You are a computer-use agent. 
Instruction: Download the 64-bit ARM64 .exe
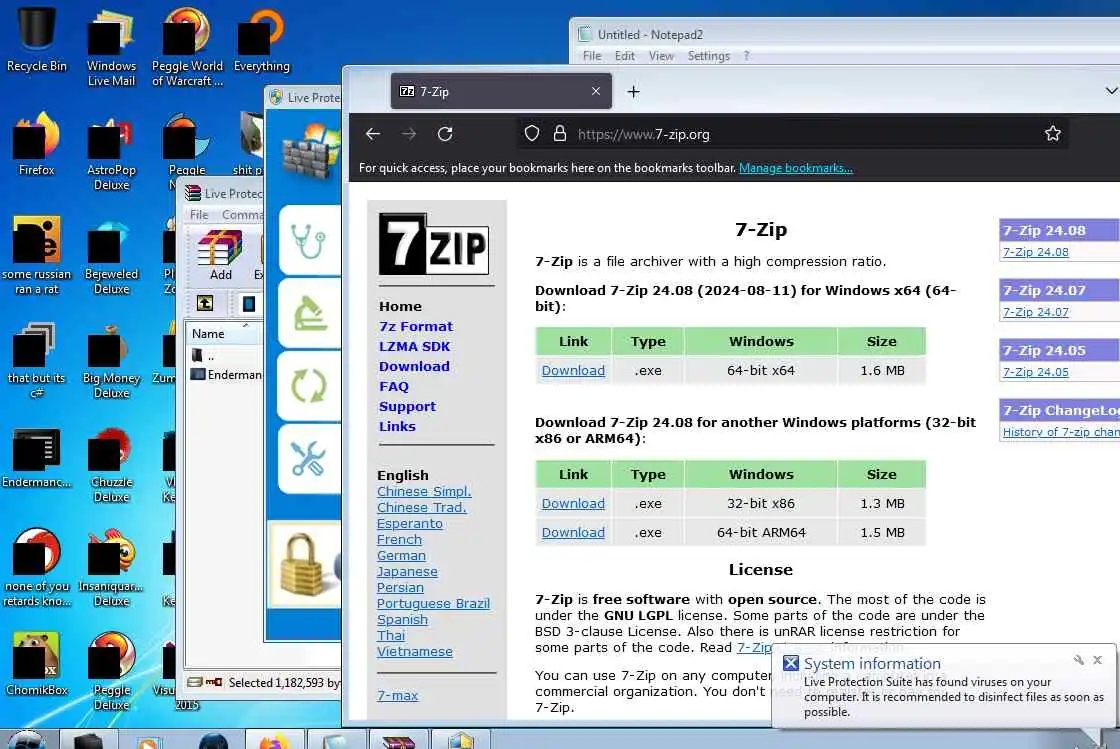click(x=573, y=533)
